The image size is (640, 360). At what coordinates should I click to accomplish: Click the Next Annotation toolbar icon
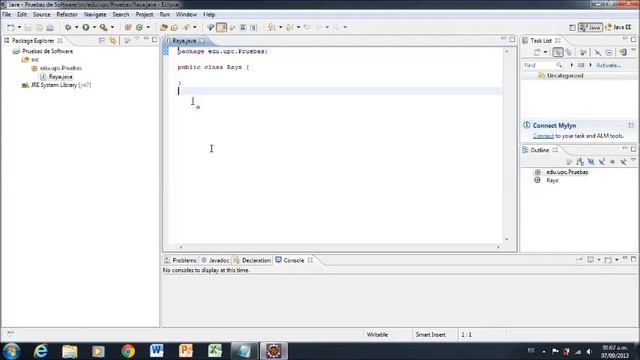click(271, 27)
